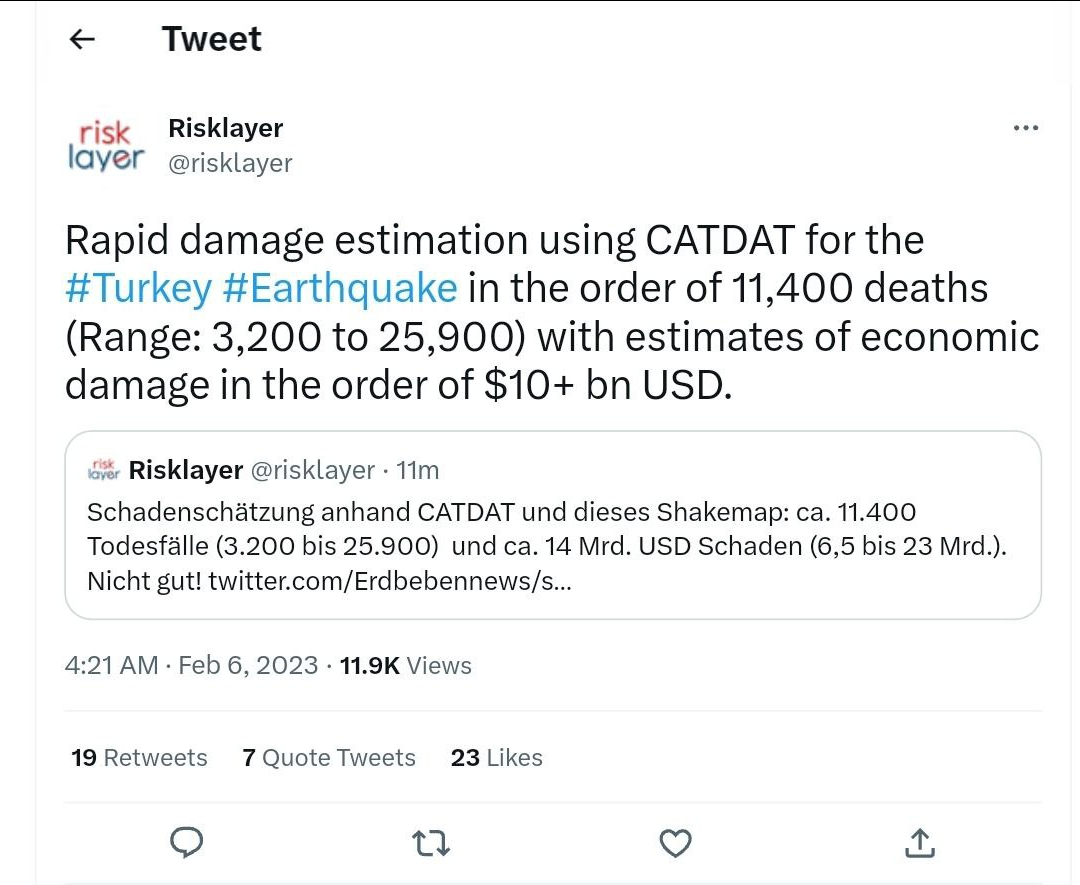Click the small Risklayer avatar in quoted tweet

(x=104, y=469)
